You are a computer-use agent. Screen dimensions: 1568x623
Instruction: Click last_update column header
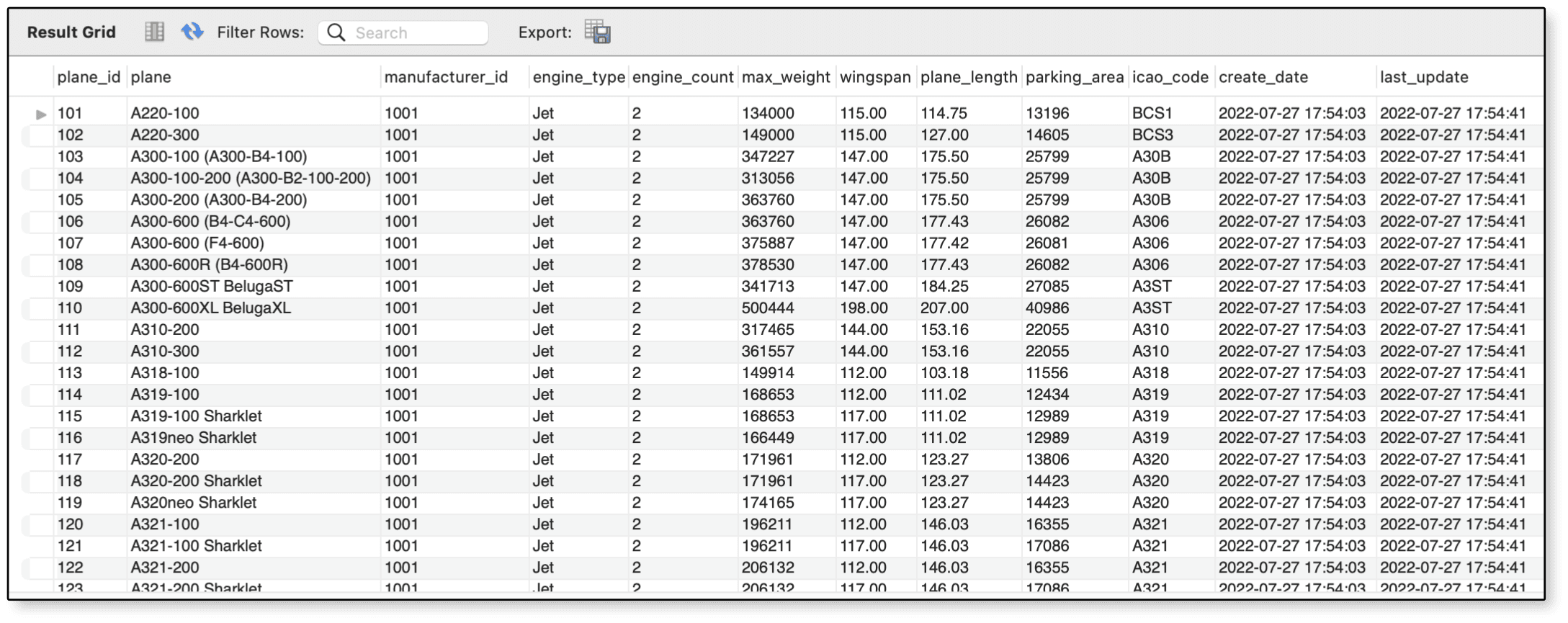click(1424, 77)
